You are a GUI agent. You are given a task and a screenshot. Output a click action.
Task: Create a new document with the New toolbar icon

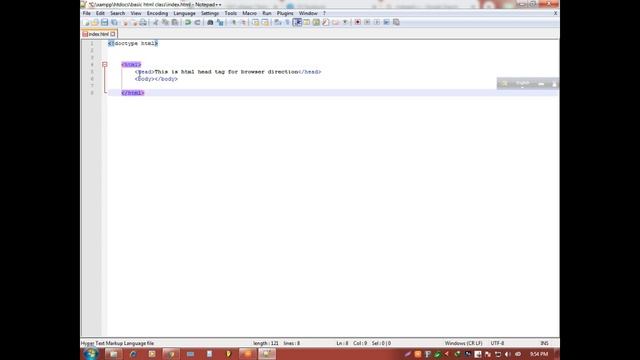[87, 22]
